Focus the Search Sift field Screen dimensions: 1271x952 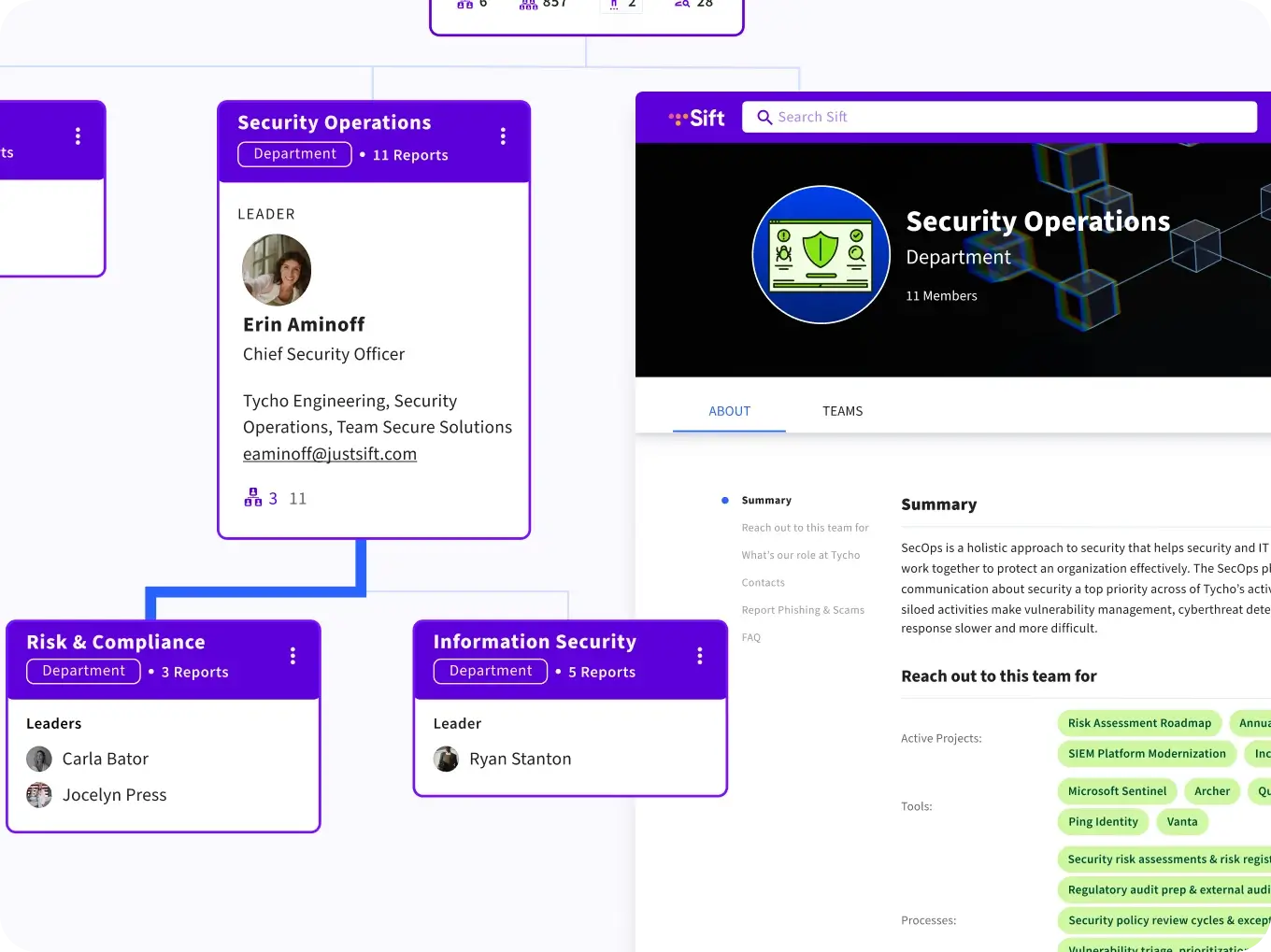click(999, 117)
